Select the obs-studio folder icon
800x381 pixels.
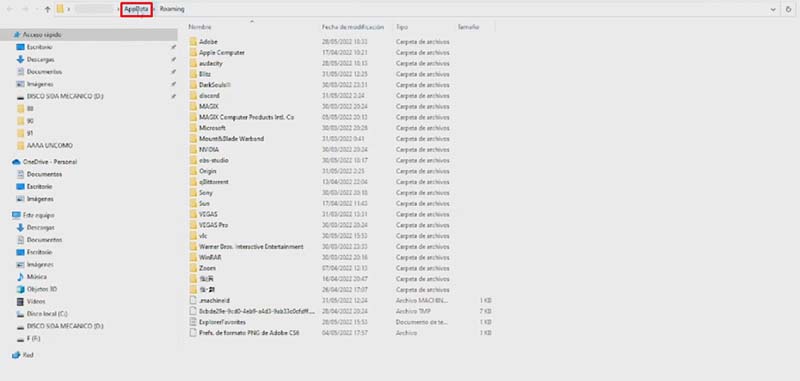193,160
